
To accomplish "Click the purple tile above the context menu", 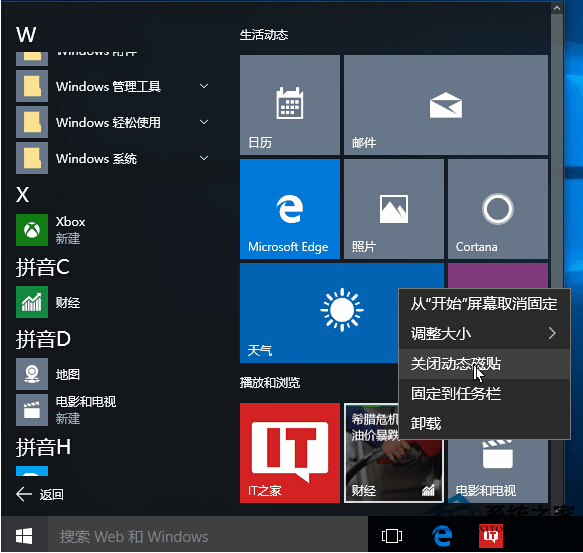I will coord(498,276).
